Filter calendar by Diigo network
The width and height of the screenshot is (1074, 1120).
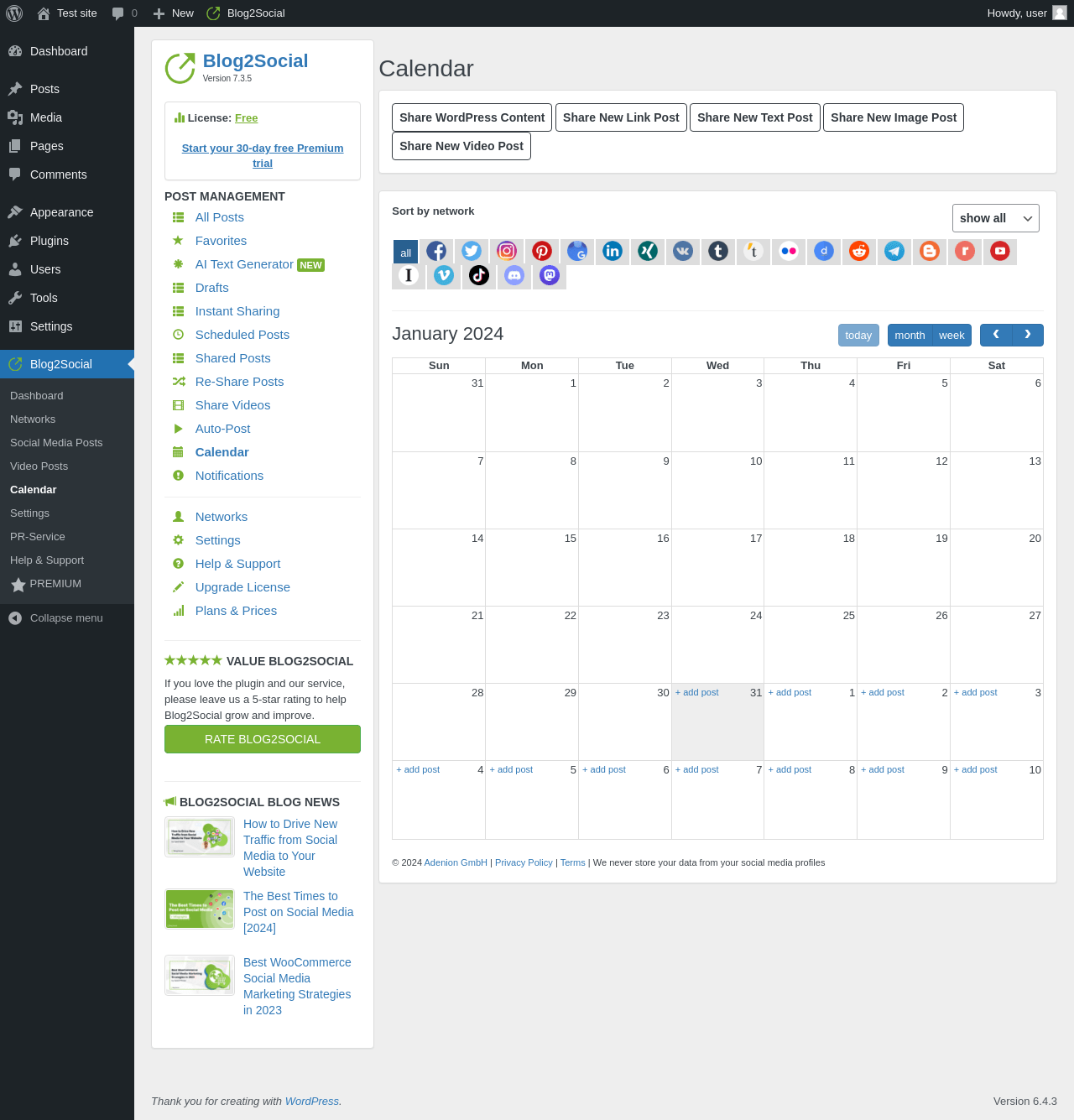[x=824, y=251]
